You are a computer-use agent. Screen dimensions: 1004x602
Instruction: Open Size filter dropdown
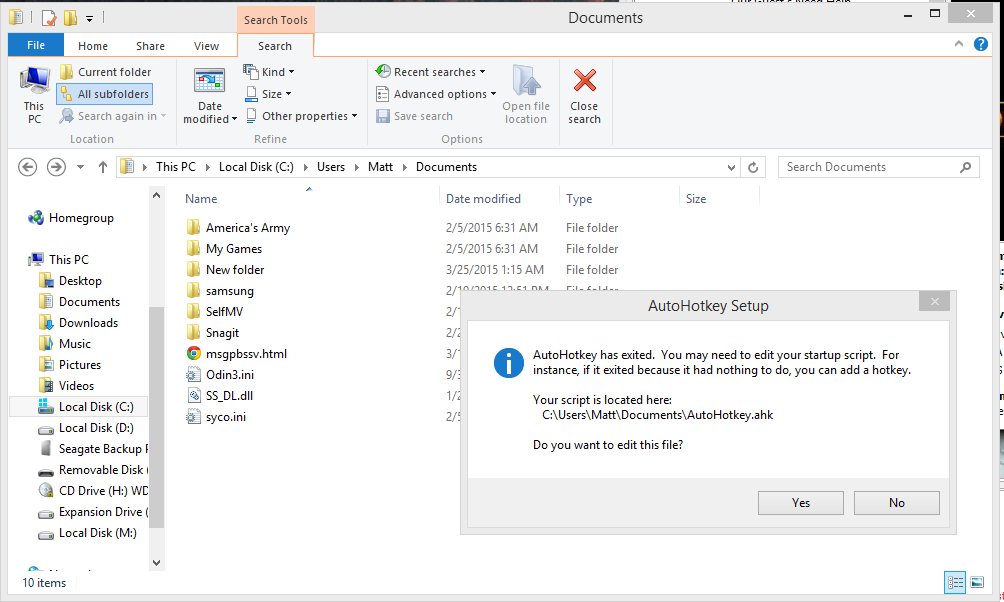[x=268, y=94]
